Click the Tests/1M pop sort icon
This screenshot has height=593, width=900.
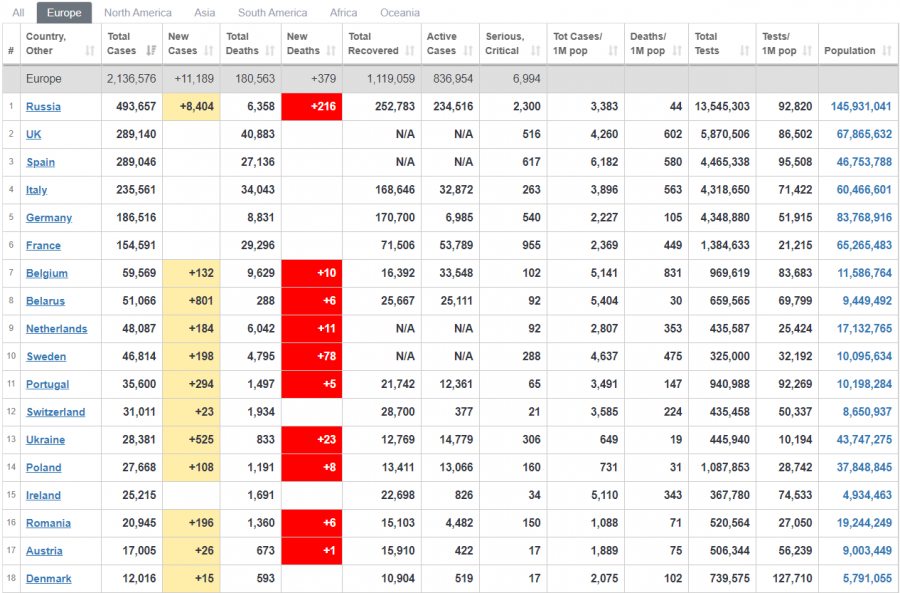[x=806, y=51]
